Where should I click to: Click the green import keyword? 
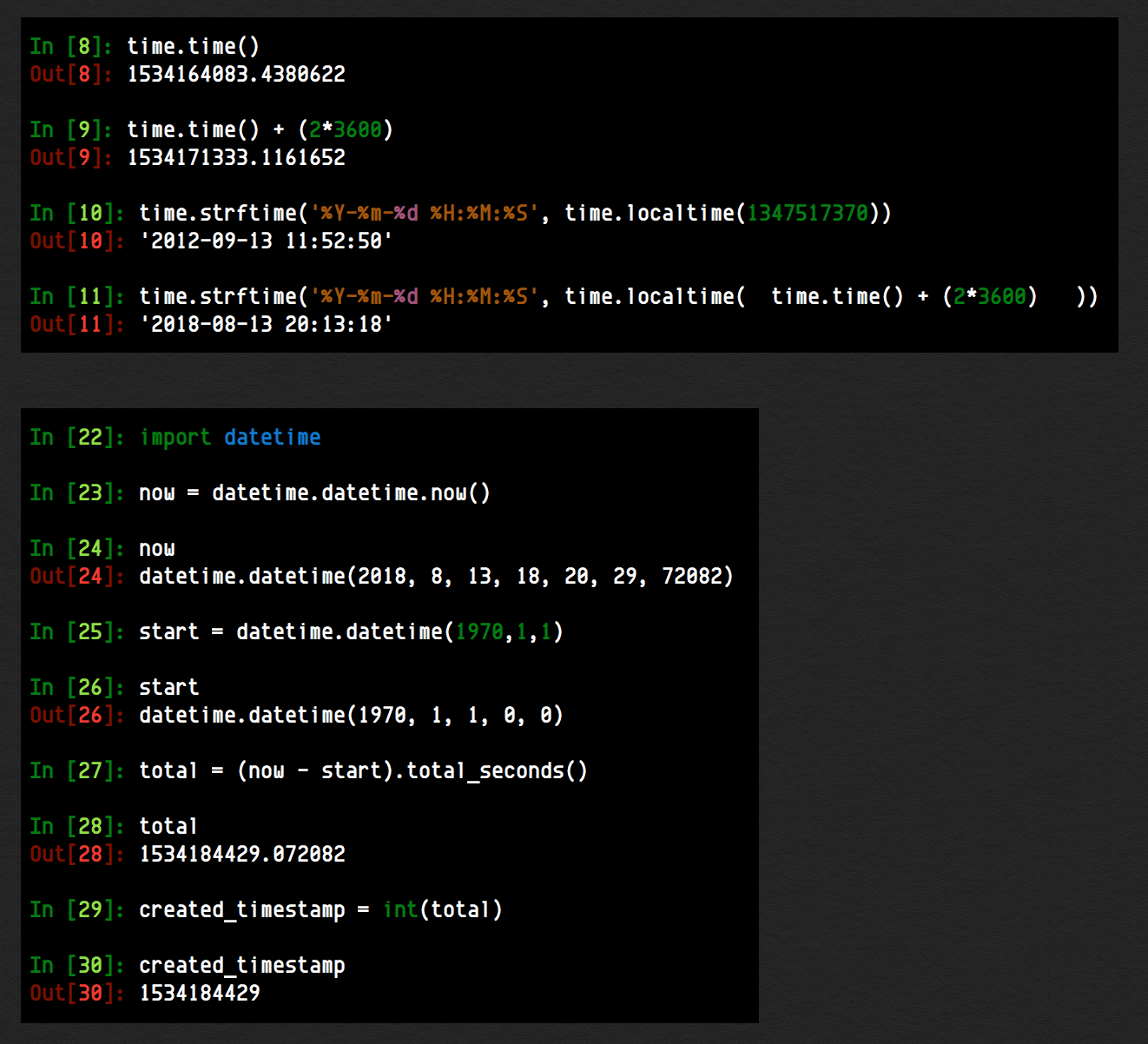coord(175,437)
